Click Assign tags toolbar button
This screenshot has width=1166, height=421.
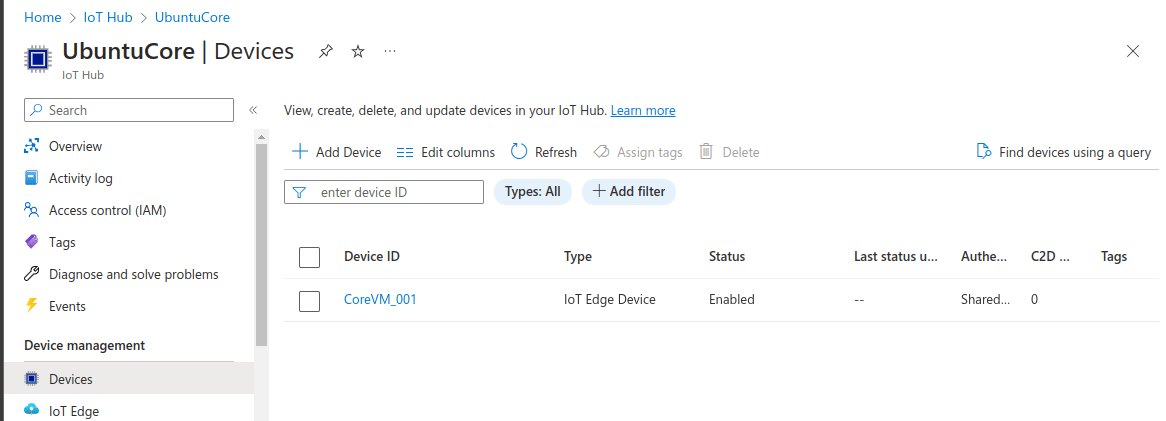tap(638, 152)
